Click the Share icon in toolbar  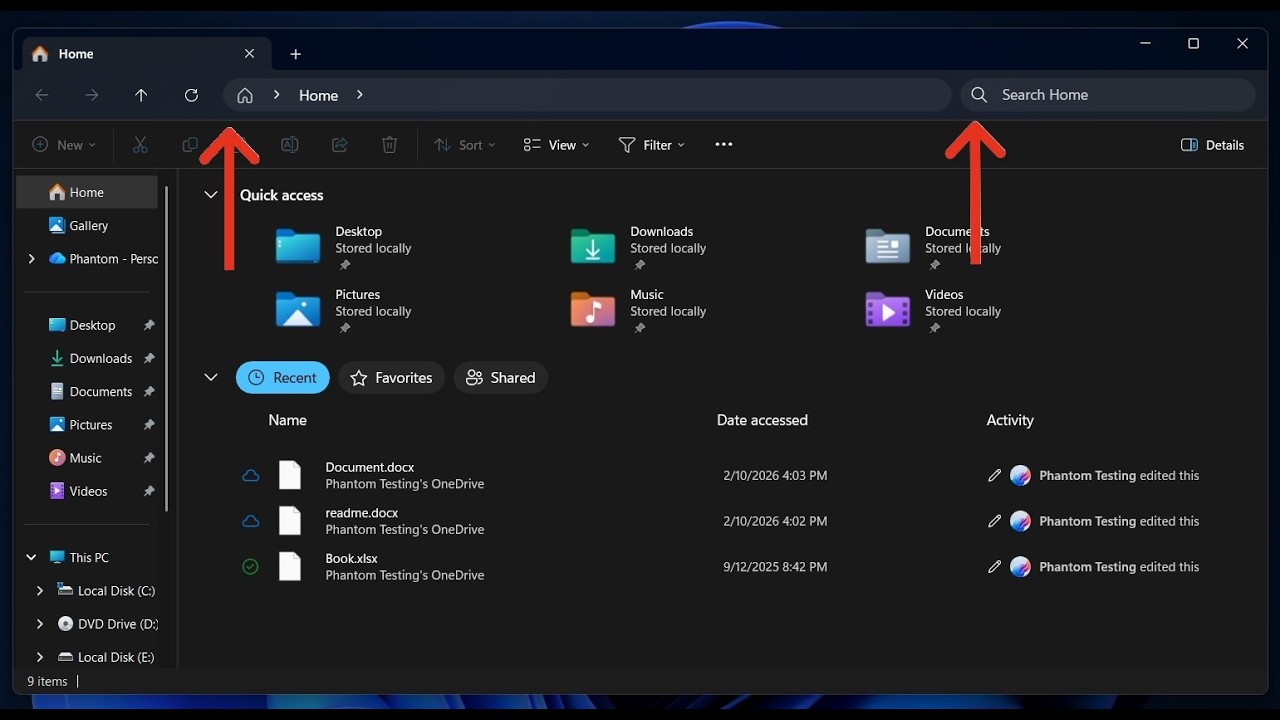tap(340, 145)
